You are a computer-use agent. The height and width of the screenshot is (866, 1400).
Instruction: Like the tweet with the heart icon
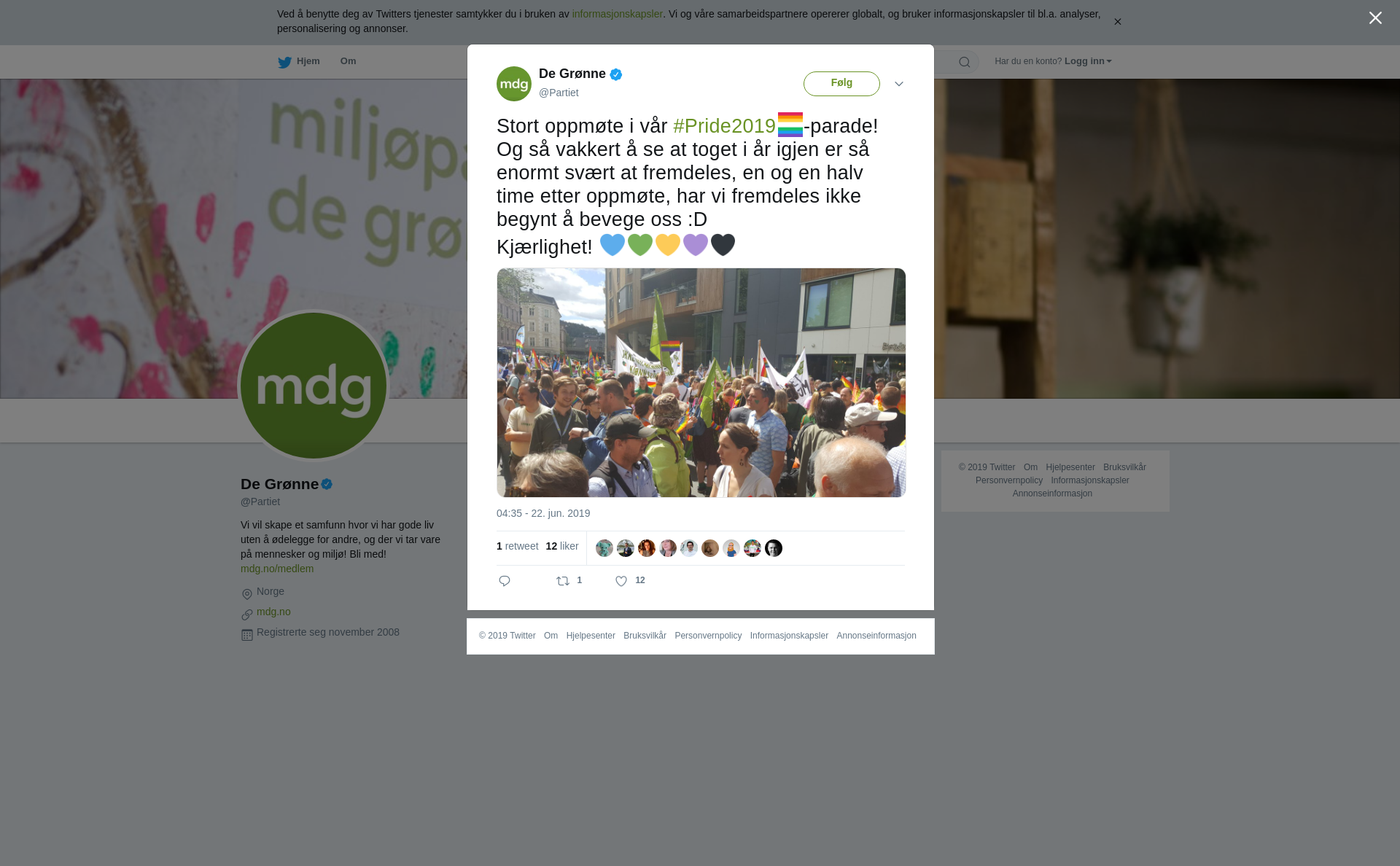click(x=621, y=581)
